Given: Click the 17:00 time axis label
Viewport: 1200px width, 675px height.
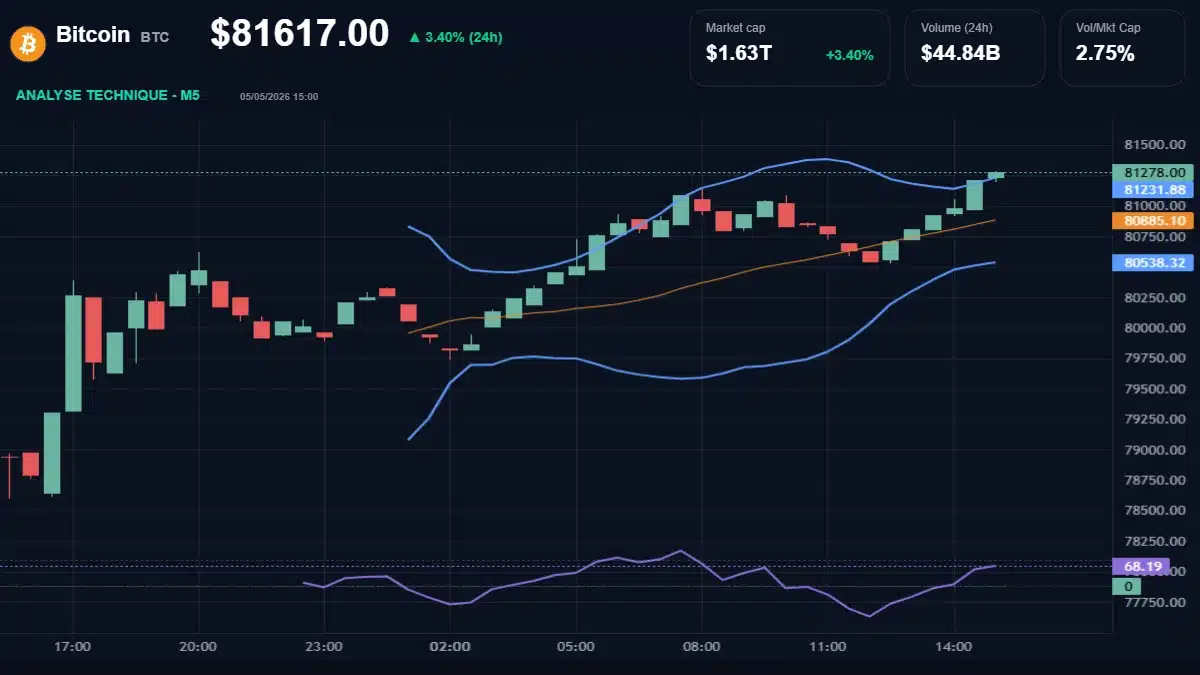Looking at the screenshot, I should 73,647.
